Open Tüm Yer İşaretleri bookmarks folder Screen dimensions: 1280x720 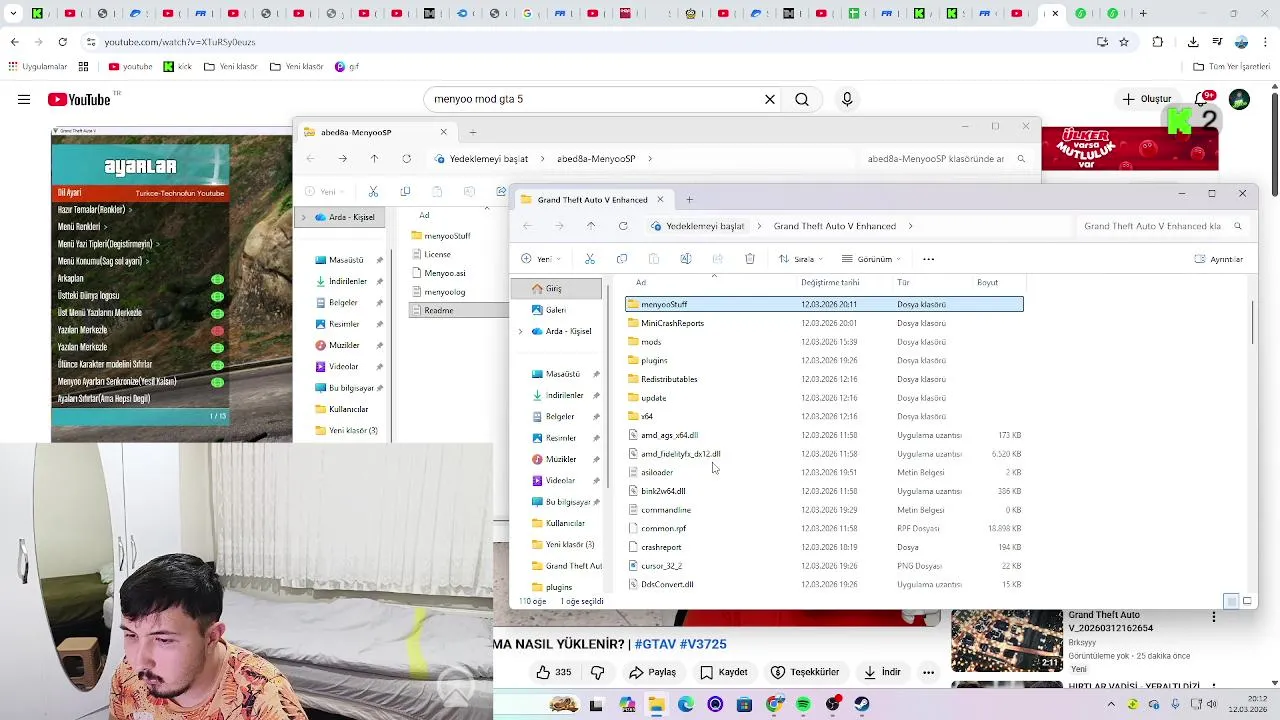pyautogui.click(x=1231, y=67)
